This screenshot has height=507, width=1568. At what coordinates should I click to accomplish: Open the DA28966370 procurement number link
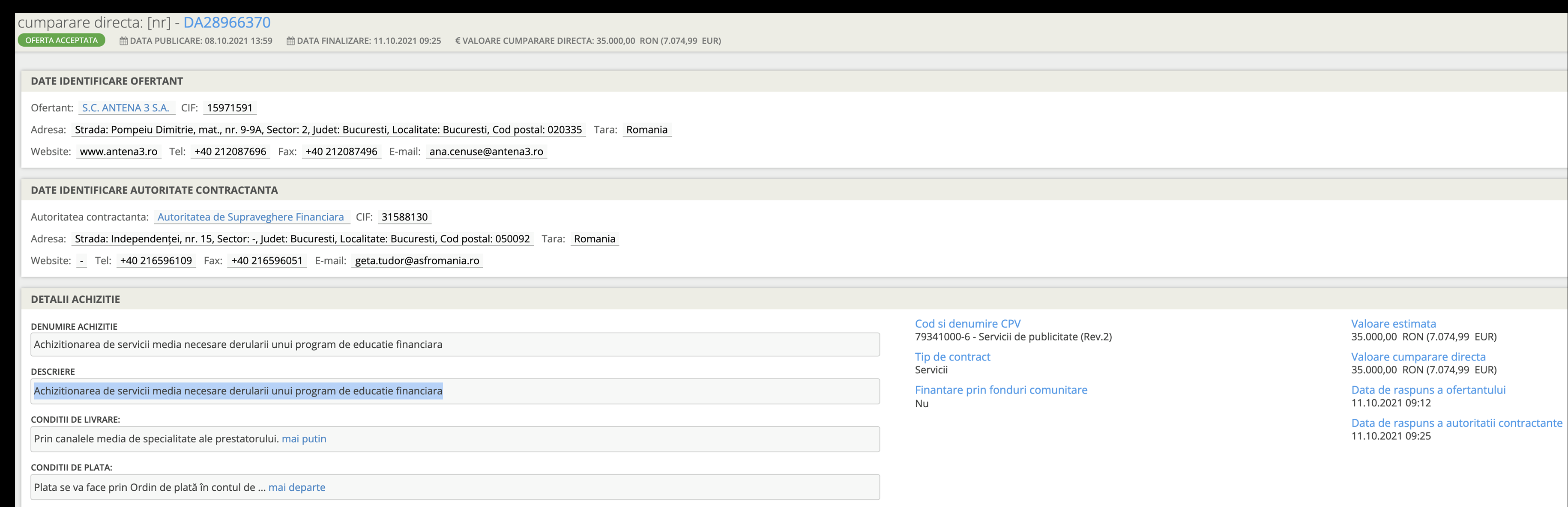pos(227,23)
